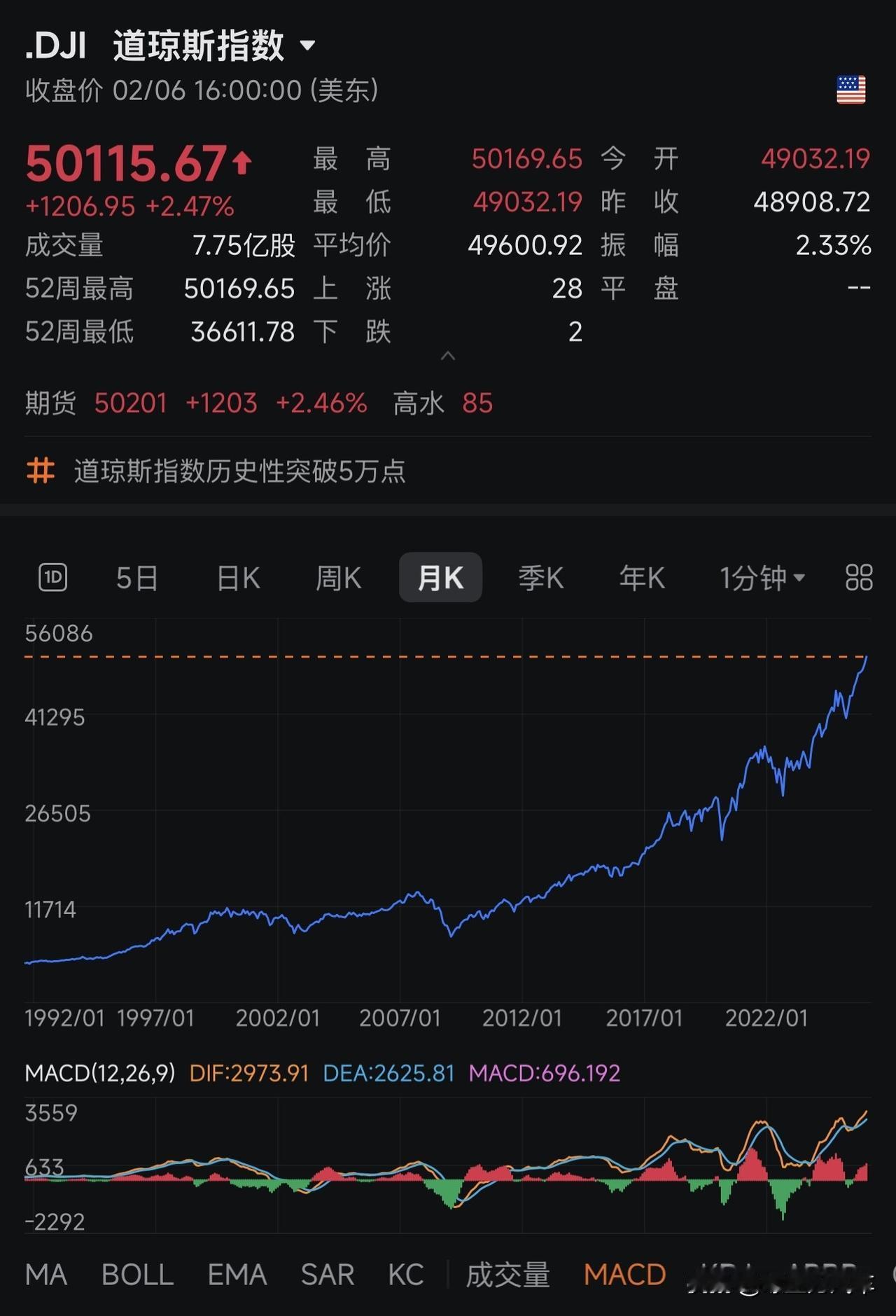Tap the orange hashtag topic icon
The image size is (896, 1316).
pos(41,471)
